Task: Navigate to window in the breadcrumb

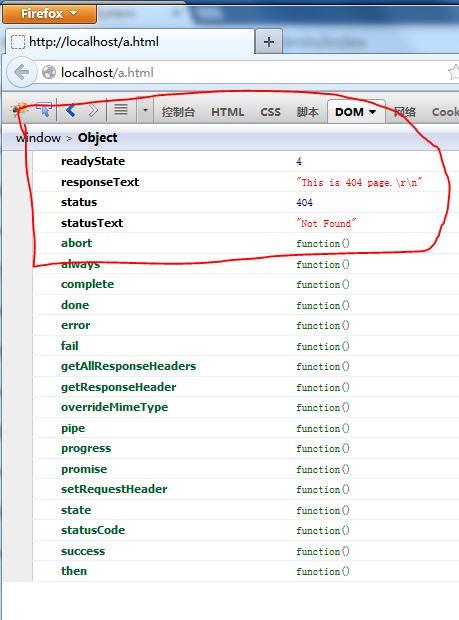Action: tap(38, 138)
